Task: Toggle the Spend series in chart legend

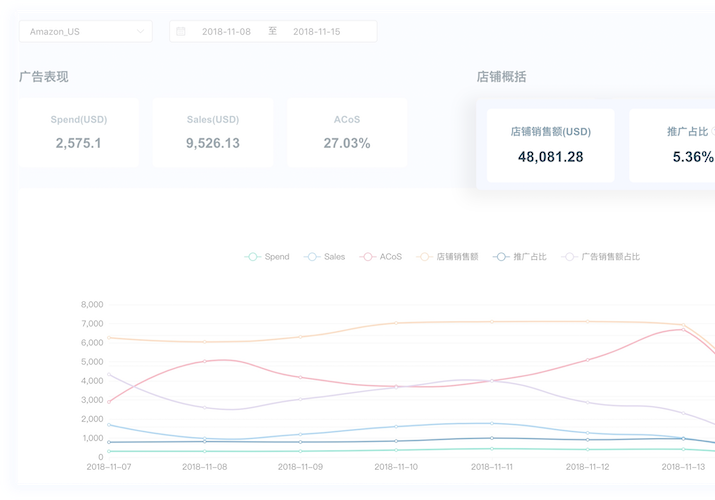Action: [267, 257]
